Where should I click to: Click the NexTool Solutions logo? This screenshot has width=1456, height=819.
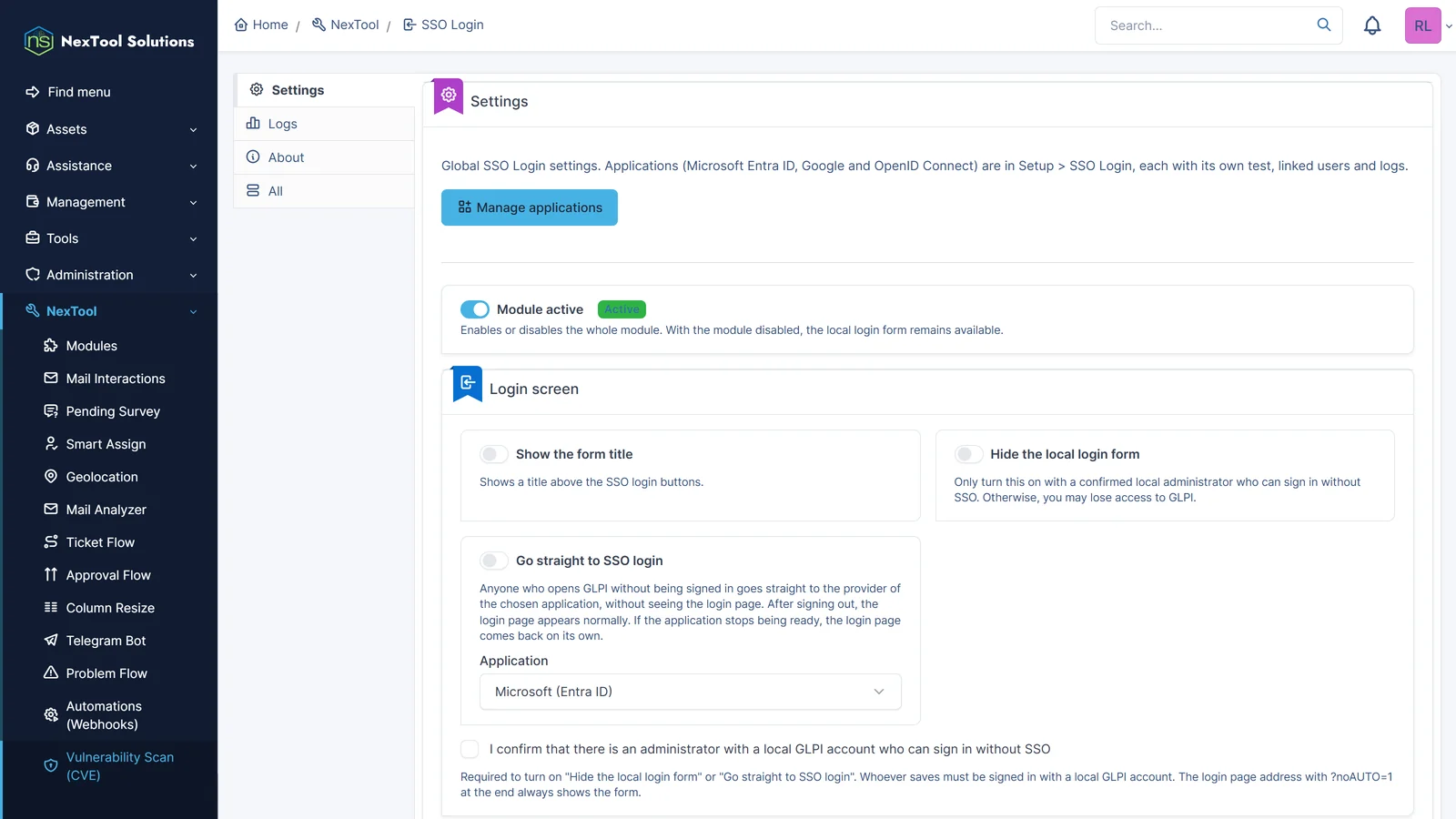109,41
